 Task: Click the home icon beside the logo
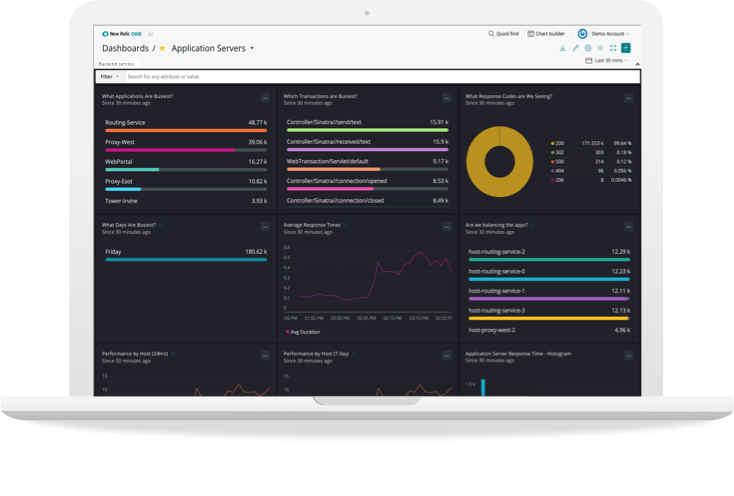pos(151,33)
